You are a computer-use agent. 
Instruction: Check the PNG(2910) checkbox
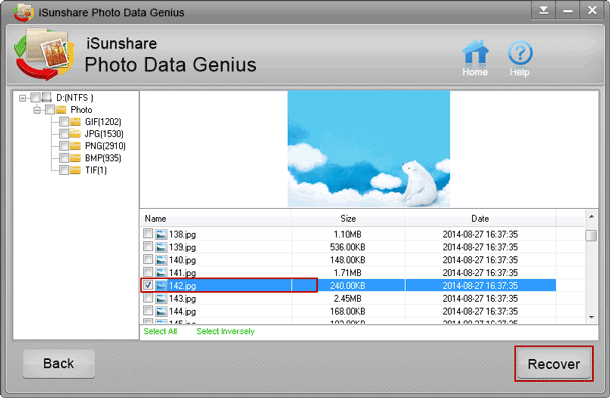point(64,146)
